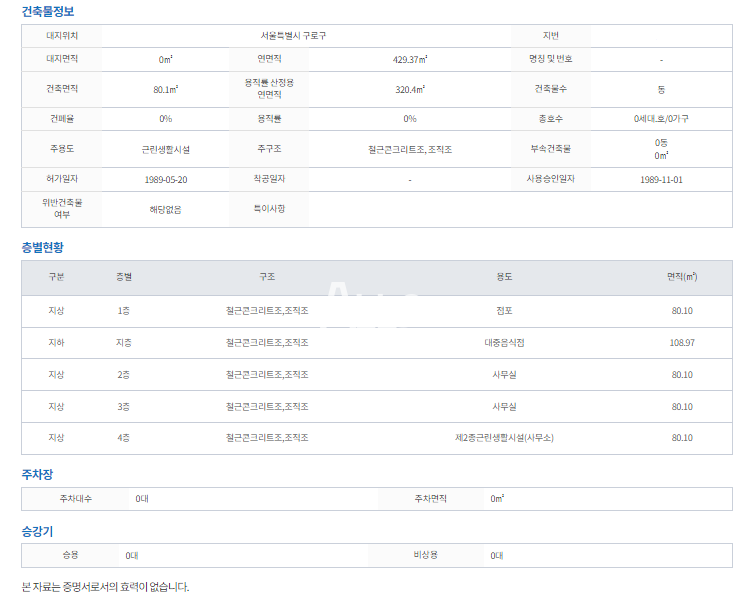Select the 비상용 elevator count 0대
The width and height of the screenshot is (747, 611).
[497, 555]
